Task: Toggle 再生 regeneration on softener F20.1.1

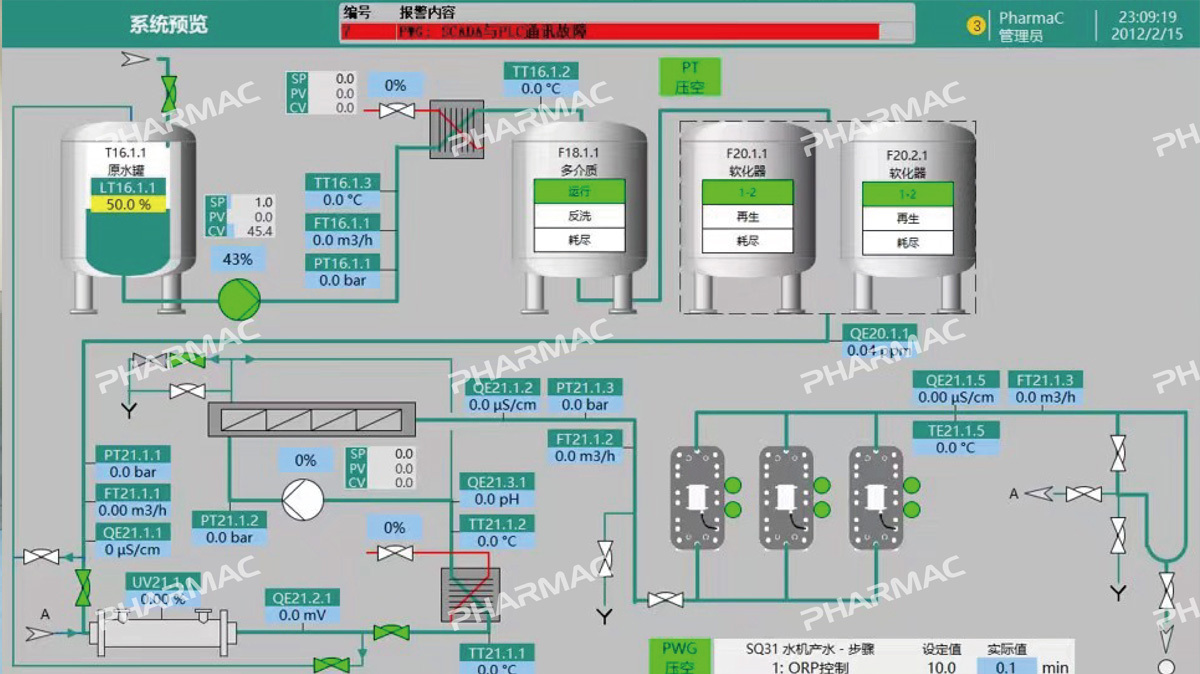Action: tap(748, 216)
